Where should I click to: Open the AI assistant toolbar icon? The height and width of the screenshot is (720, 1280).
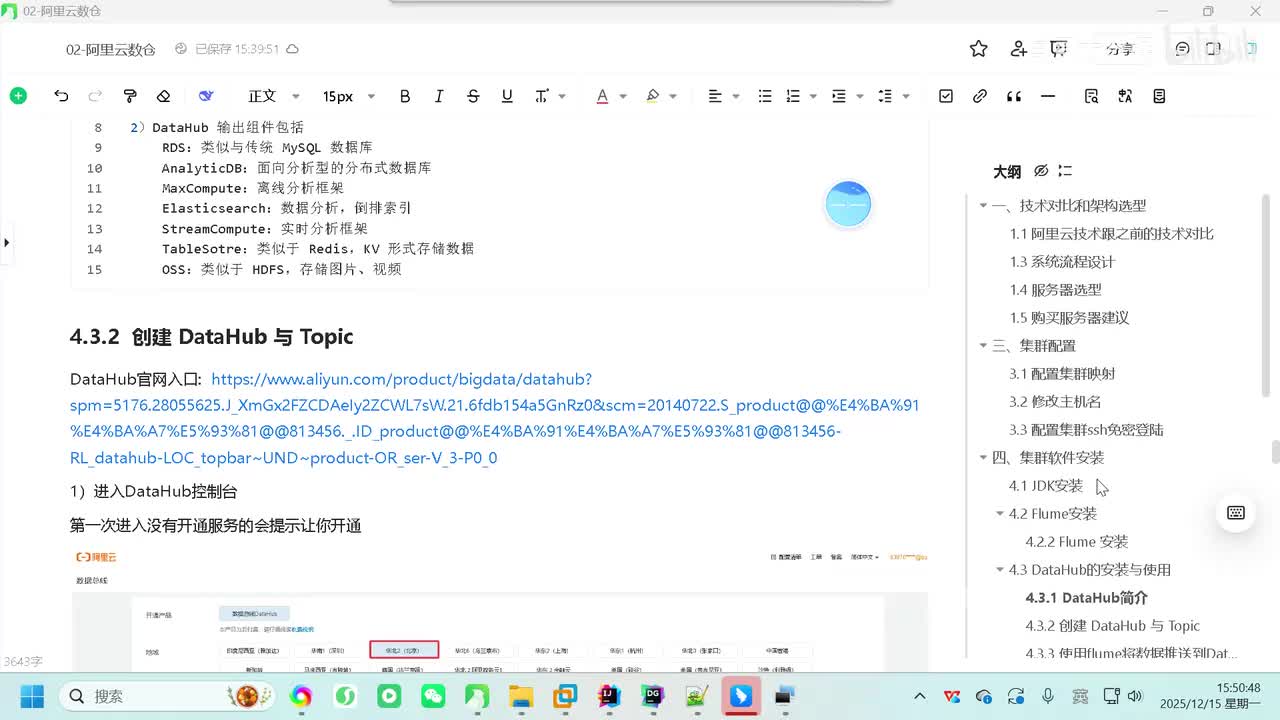[206, 96]
